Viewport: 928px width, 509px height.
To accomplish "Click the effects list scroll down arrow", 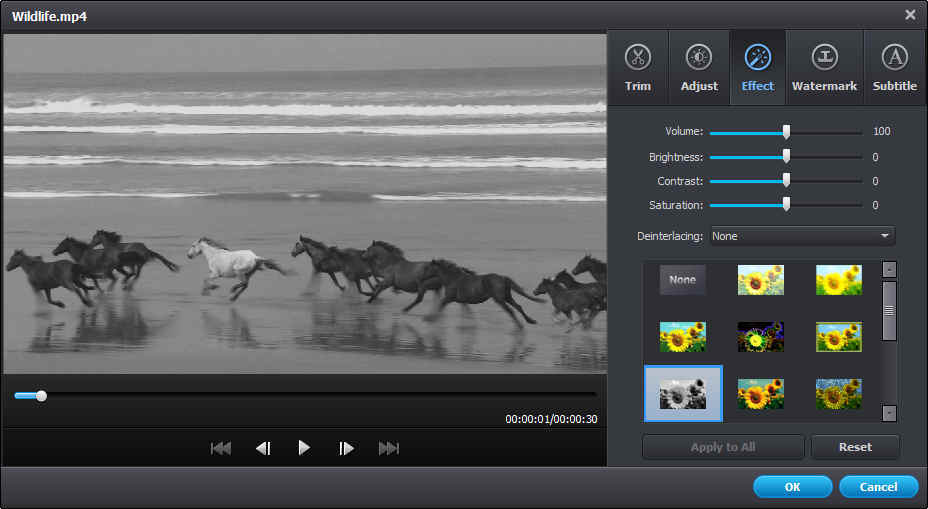I will tap(889, 413).
